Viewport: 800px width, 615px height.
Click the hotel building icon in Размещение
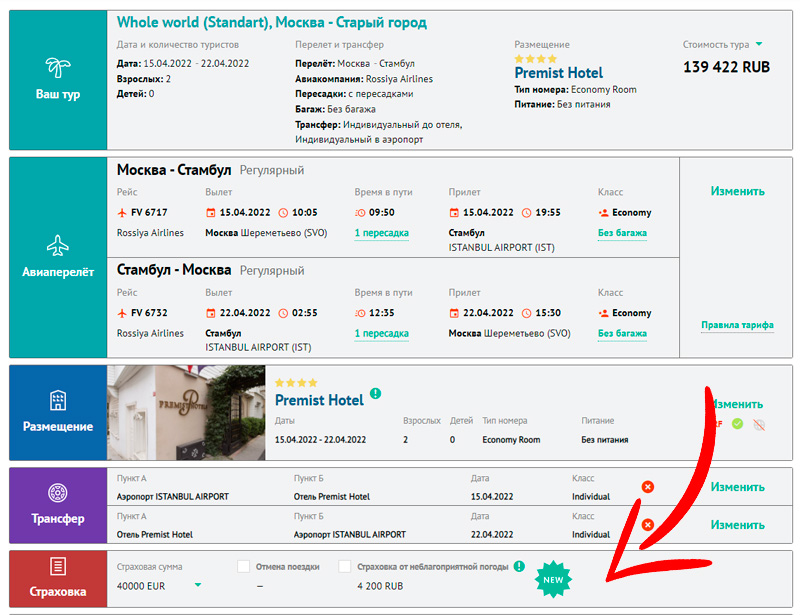pyautogui.click(x=58, y=401)
